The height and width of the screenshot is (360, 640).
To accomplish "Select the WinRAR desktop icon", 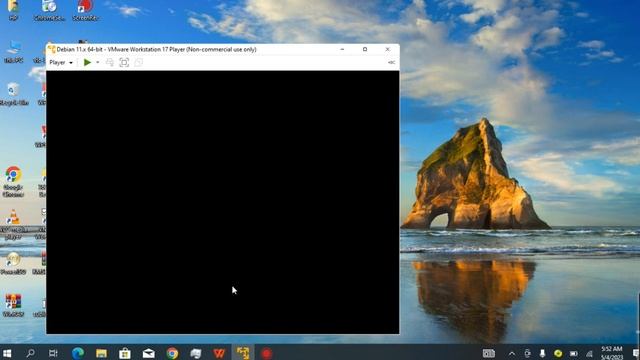I will click(x=13, y=305).
